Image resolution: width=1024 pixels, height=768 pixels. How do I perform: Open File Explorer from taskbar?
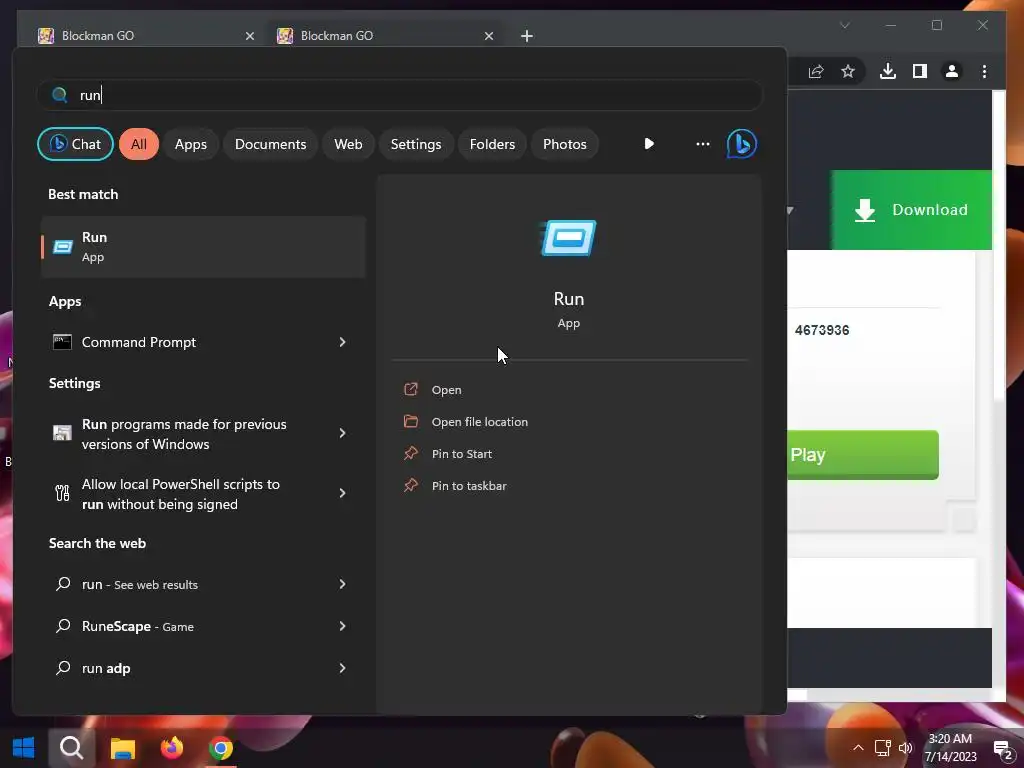click(123, 748)
